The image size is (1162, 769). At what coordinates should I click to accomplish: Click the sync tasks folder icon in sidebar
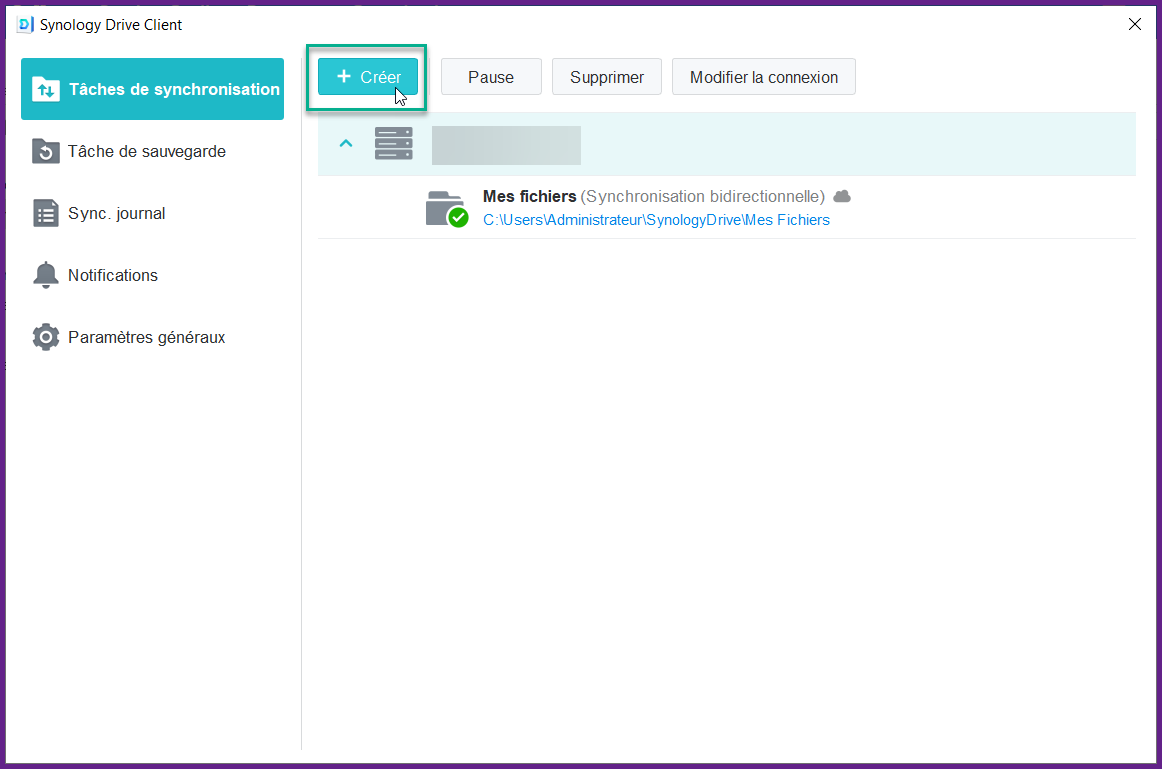coord(46,89)
